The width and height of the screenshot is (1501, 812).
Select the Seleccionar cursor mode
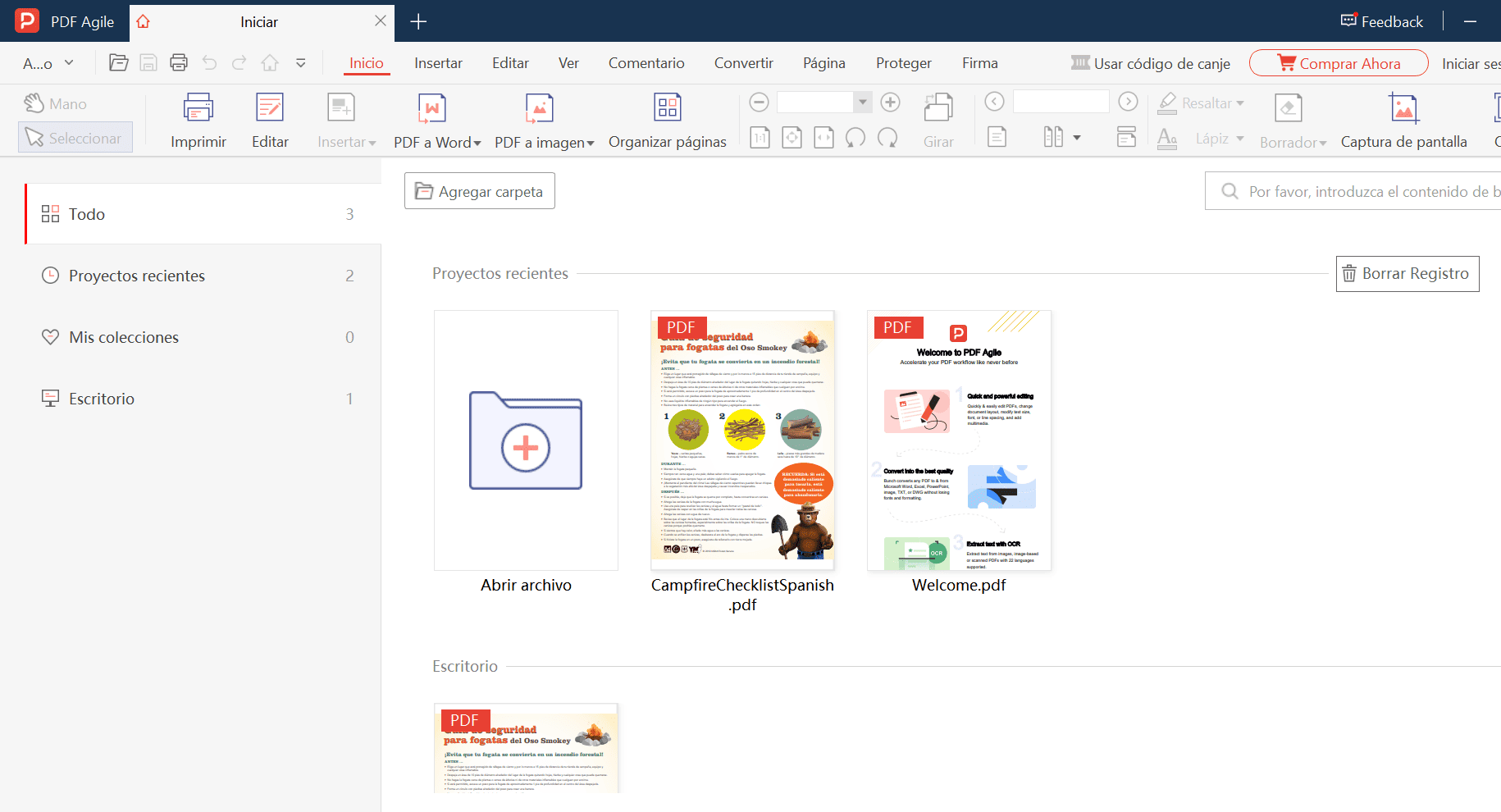pyautogui.click(x=75, y=137)
